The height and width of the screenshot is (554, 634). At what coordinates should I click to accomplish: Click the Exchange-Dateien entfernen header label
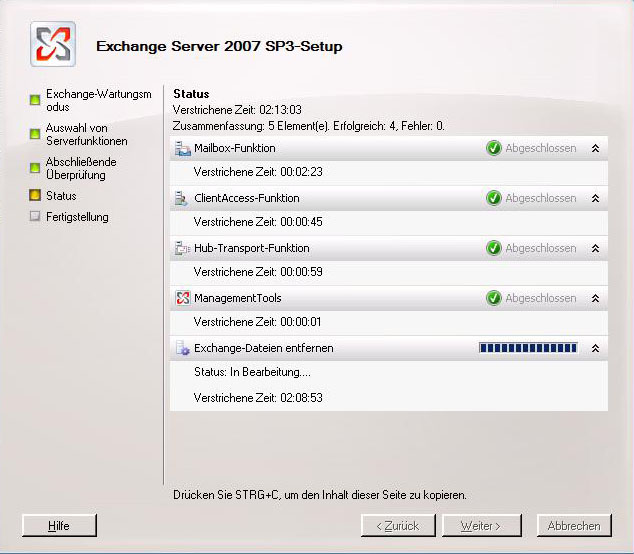coord(264,348)
